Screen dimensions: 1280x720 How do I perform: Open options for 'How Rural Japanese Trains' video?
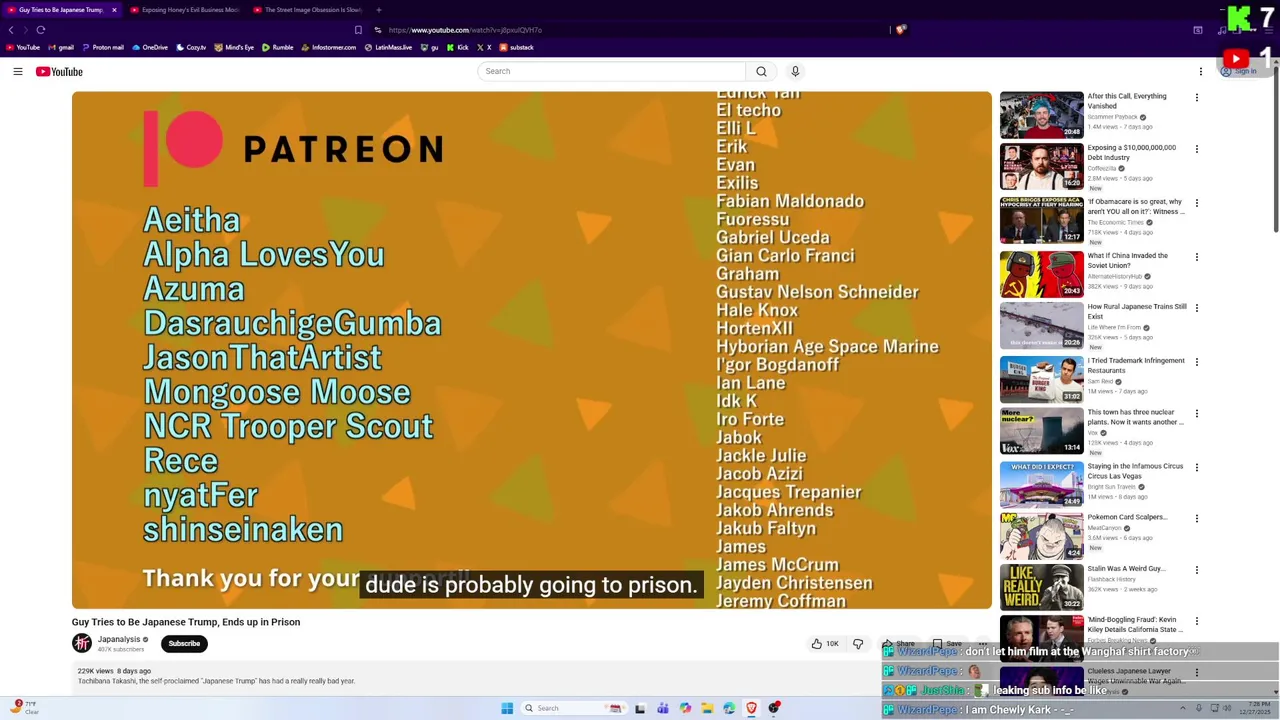[1197, 308]
